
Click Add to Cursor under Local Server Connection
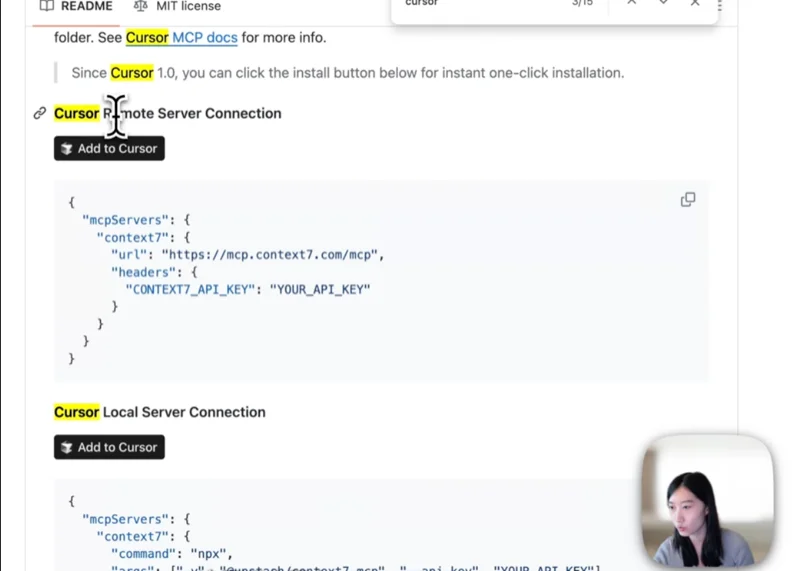click(109, 448)
